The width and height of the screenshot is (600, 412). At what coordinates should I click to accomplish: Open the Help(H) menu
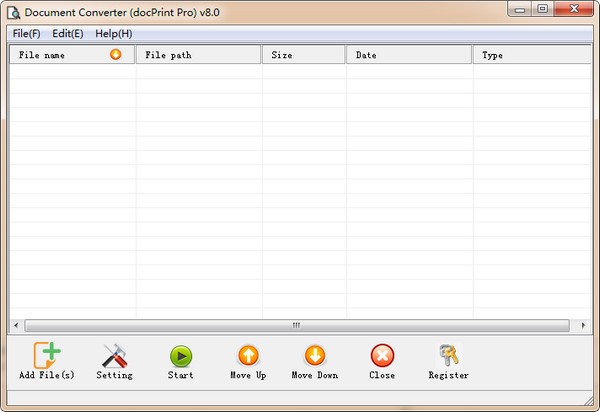click(113, 33)
